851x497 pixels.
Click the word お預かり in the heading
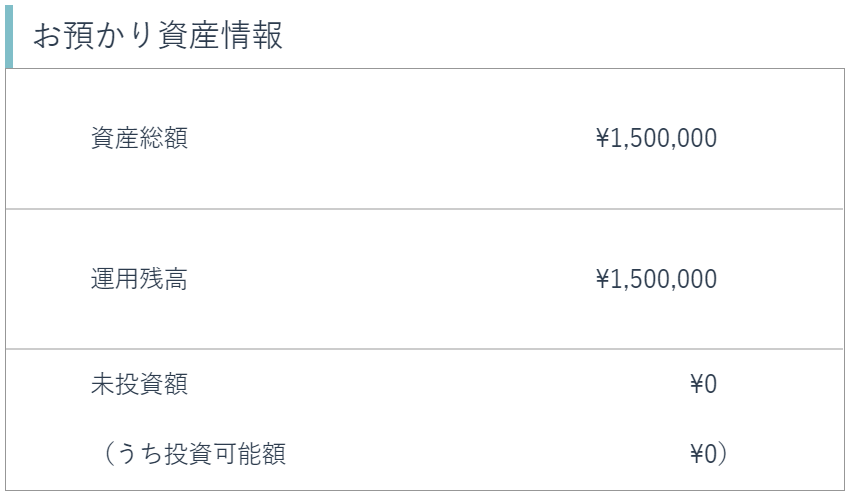(96, 36)
